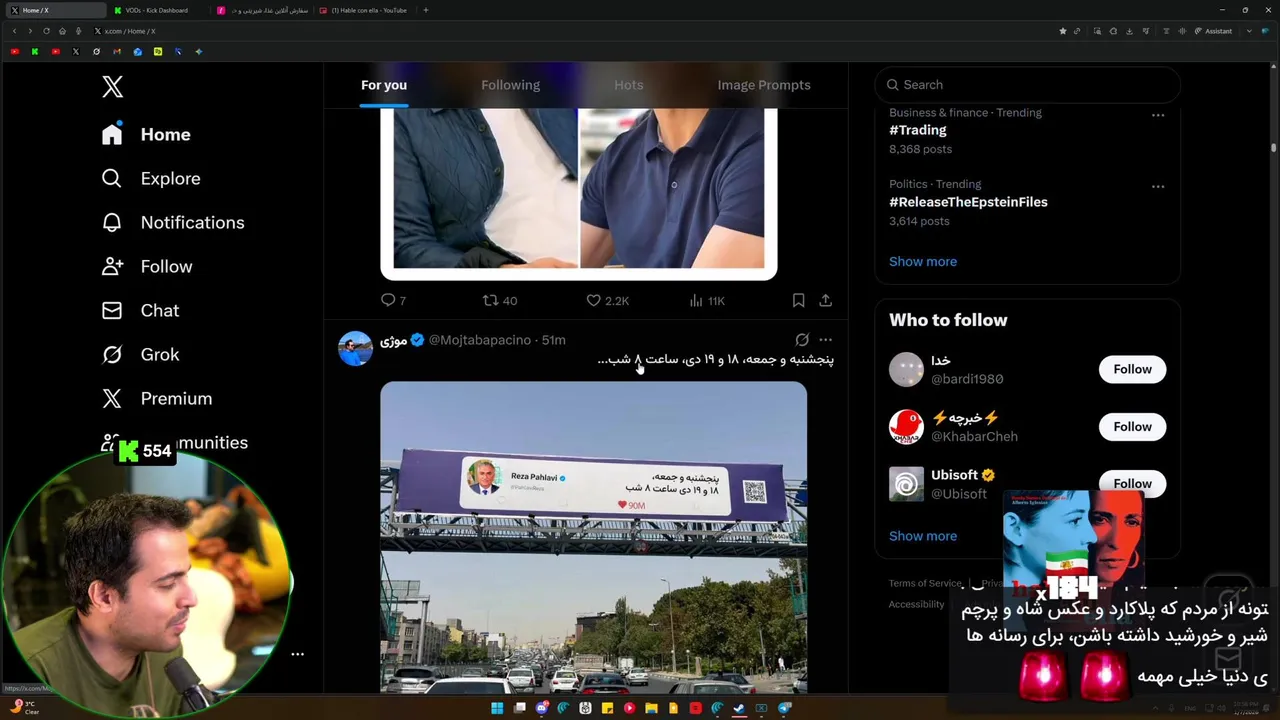This screenshot has width=1280, height=720.
Task: Follow the @bardi1980 account
Action: (x=1132, y=369)
